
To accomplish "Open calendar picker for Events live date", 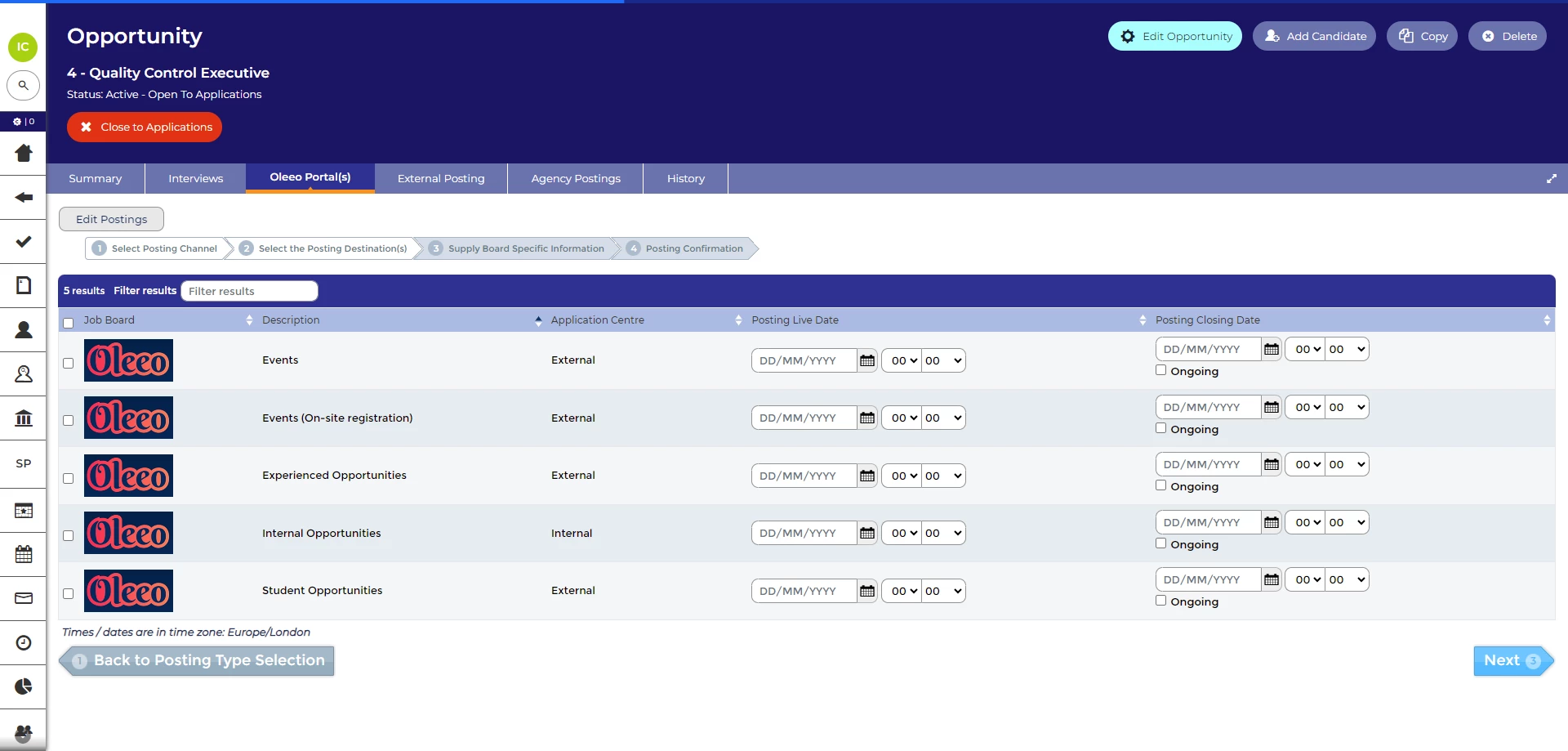I will (867, 360).
